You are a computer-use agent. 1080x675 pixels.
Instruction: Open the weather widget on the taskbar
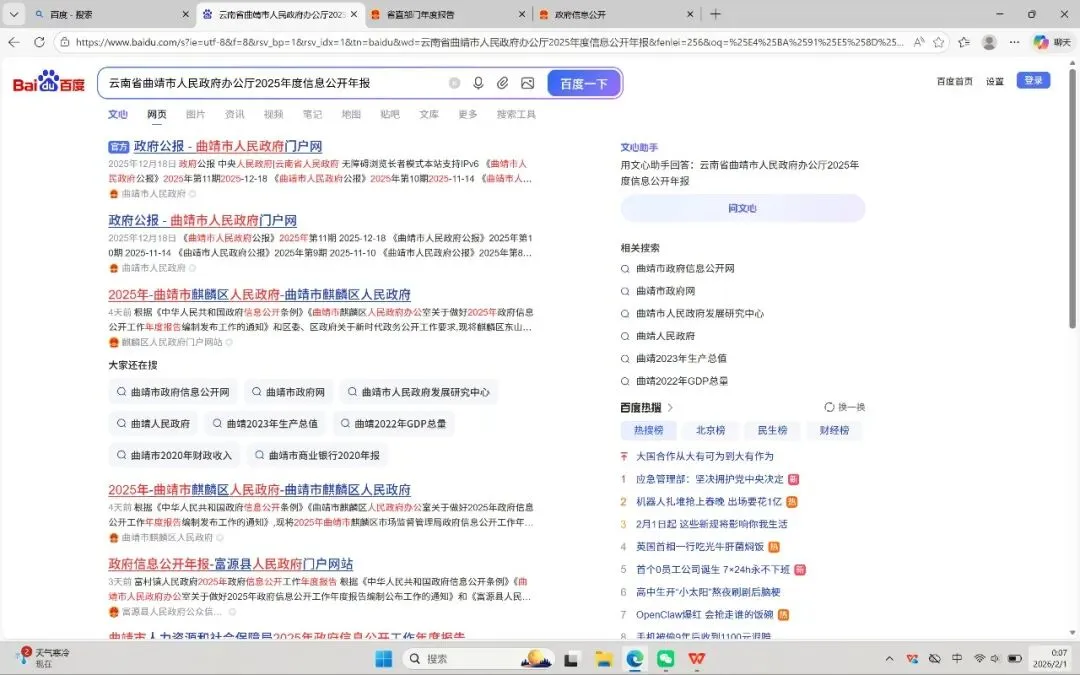[x=45, y=657]
